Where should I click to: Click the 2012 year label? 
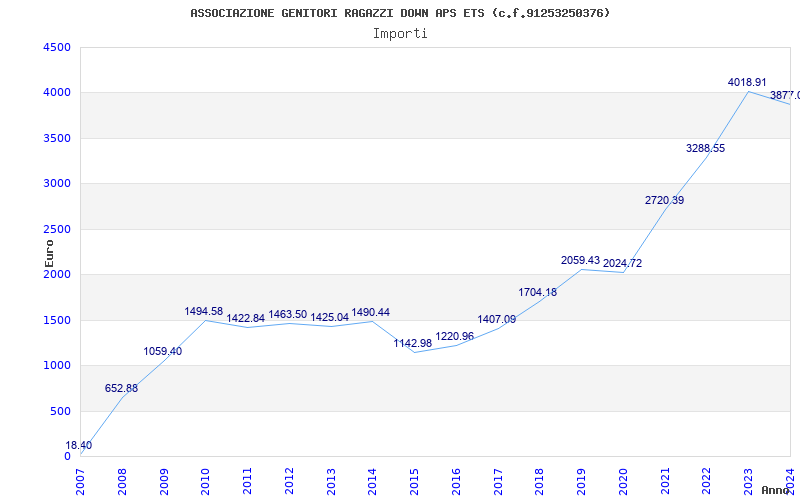tap(289, 482)
